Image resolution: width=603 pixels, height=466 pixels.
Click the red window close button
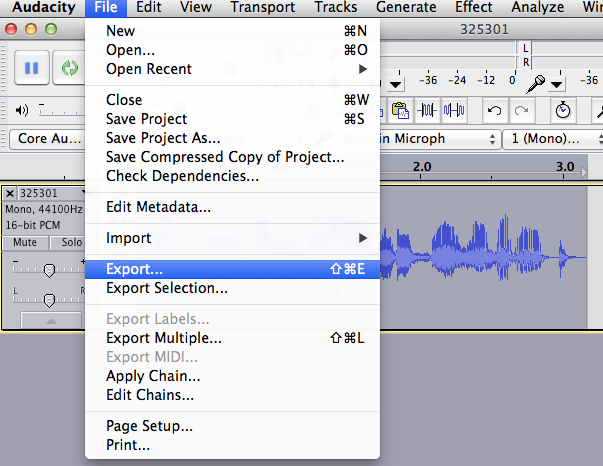pos(11,29)
